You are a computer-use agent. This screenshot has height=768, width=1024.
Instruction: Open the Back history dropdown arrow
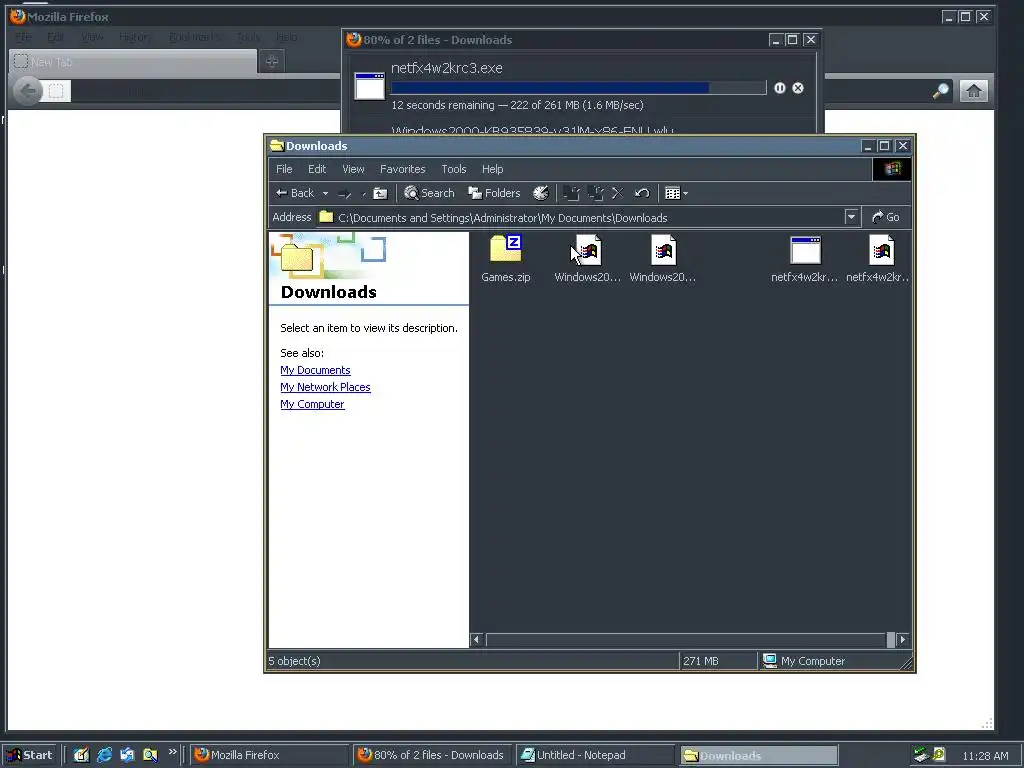[x=325, y=193]
